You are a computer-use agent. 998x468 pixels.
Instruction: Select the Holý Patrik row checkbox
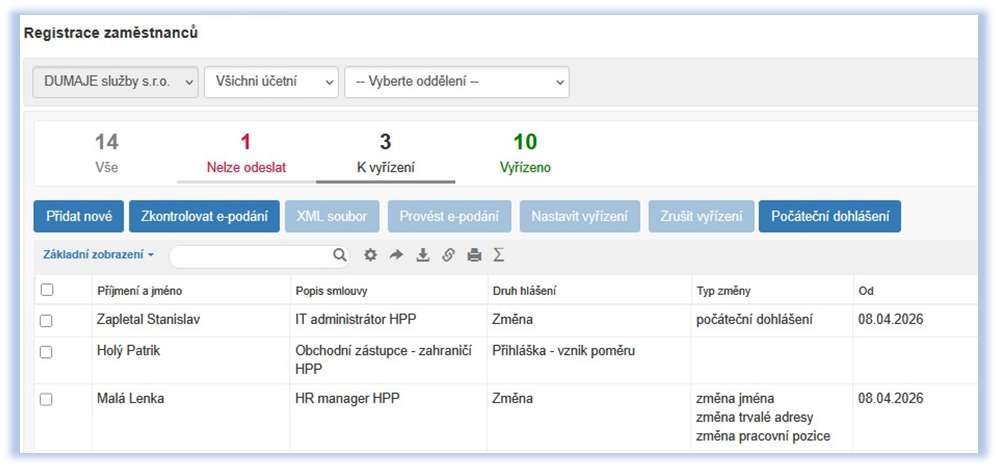46,352
